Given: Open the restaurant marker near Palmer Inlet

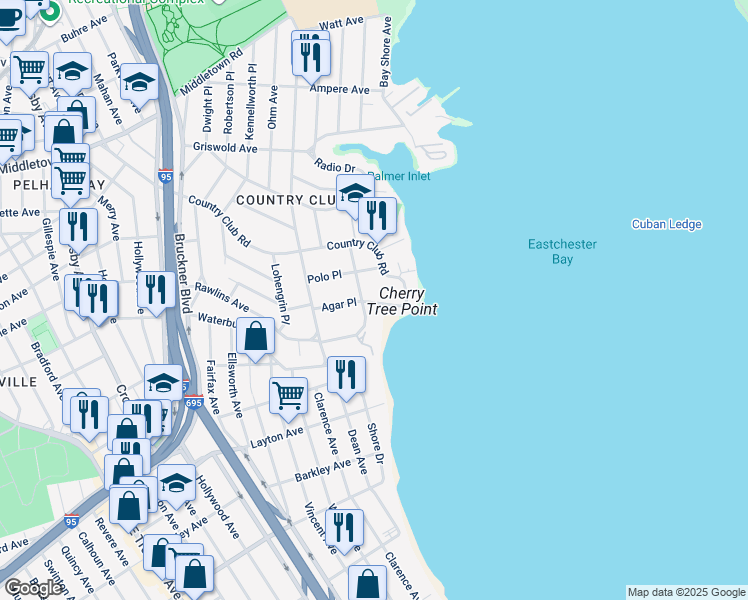Looking at the screenshot, I should click(377, 215).
